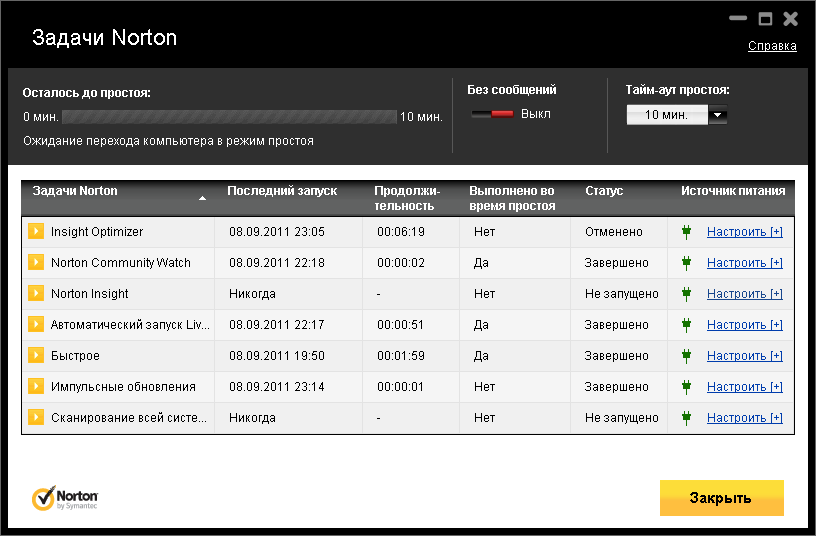This screenshot has height=536, width=816.
Task: Open Настроить [+] for Norton Community Watch
Action: coord(745,263)
